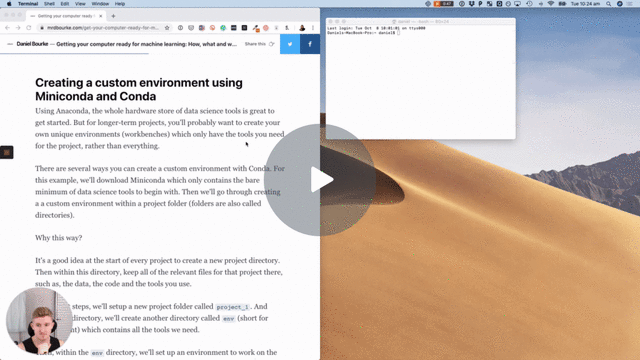Open Spotlight search in the menu bar
This screenshot has height=360, width=640.
[x=608, y=4]
